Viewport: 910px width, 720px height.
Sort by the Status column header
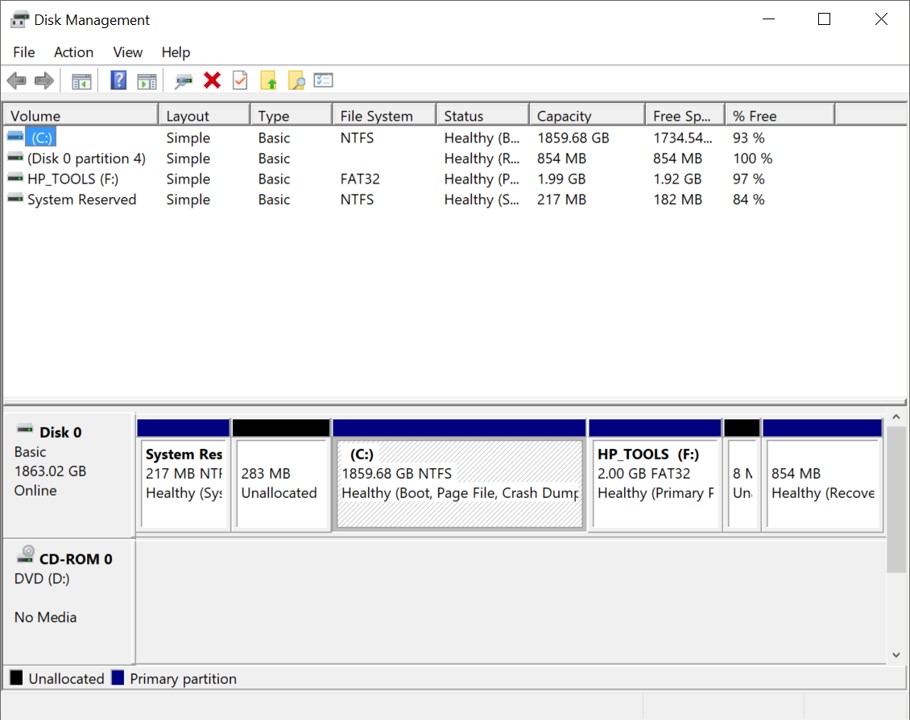[483, 115]
